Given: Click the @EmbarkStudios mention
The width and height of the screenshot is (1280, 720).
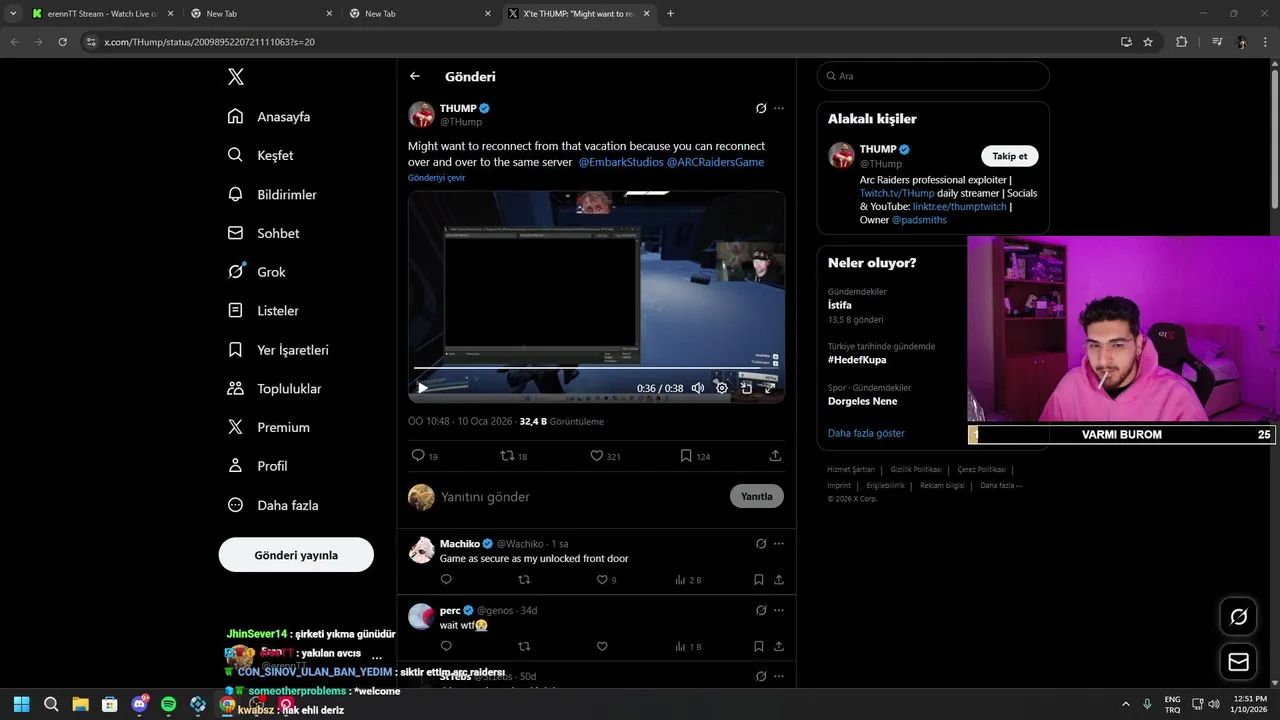Looking at the screenshot, I should (x=620, y=162).
